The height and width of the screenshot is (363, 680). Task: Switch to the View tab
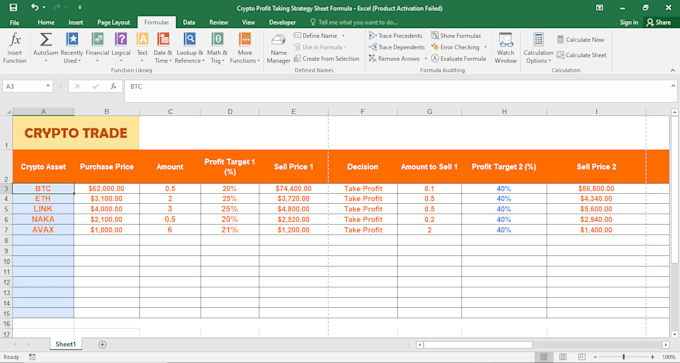pyautogui.click(x=248, y=23)
